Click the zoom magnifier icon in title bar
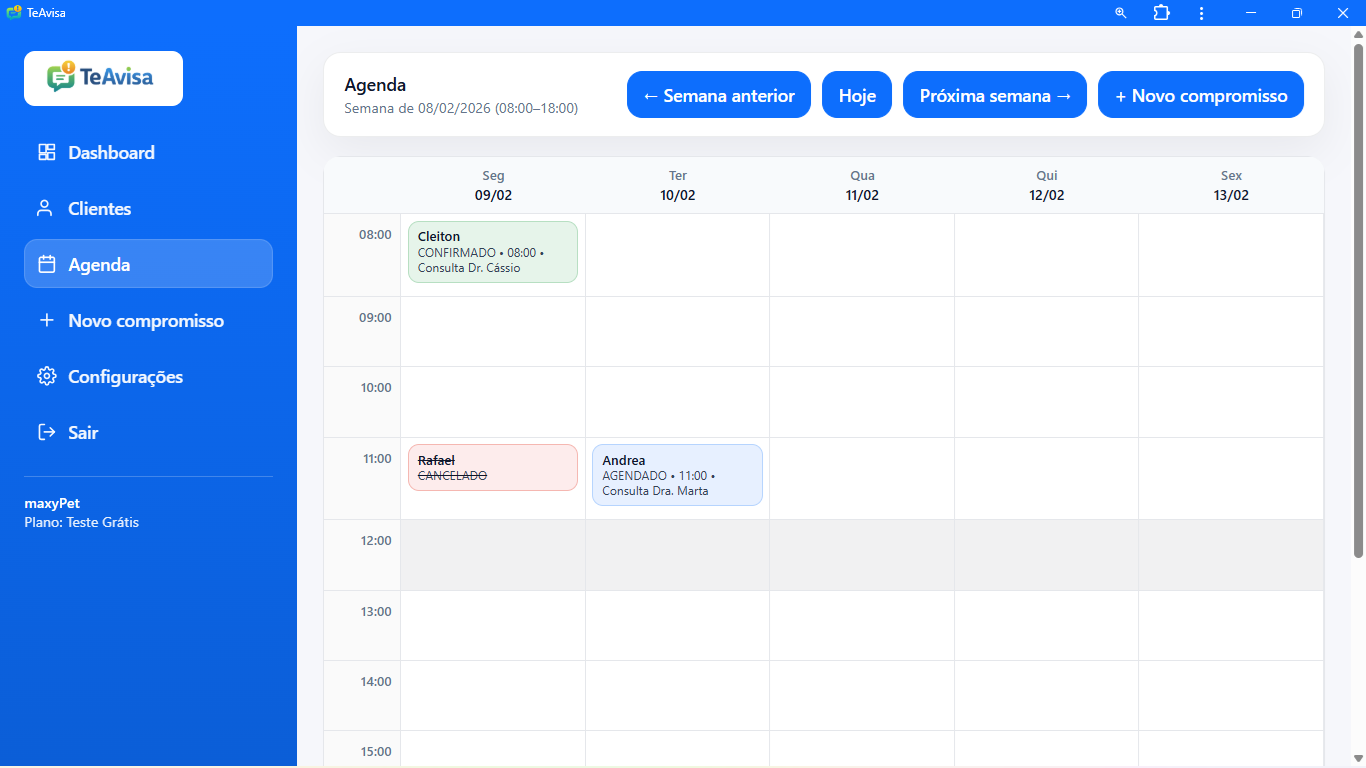The height and width of the screenshot is (768, 1366). [1121, 13]
